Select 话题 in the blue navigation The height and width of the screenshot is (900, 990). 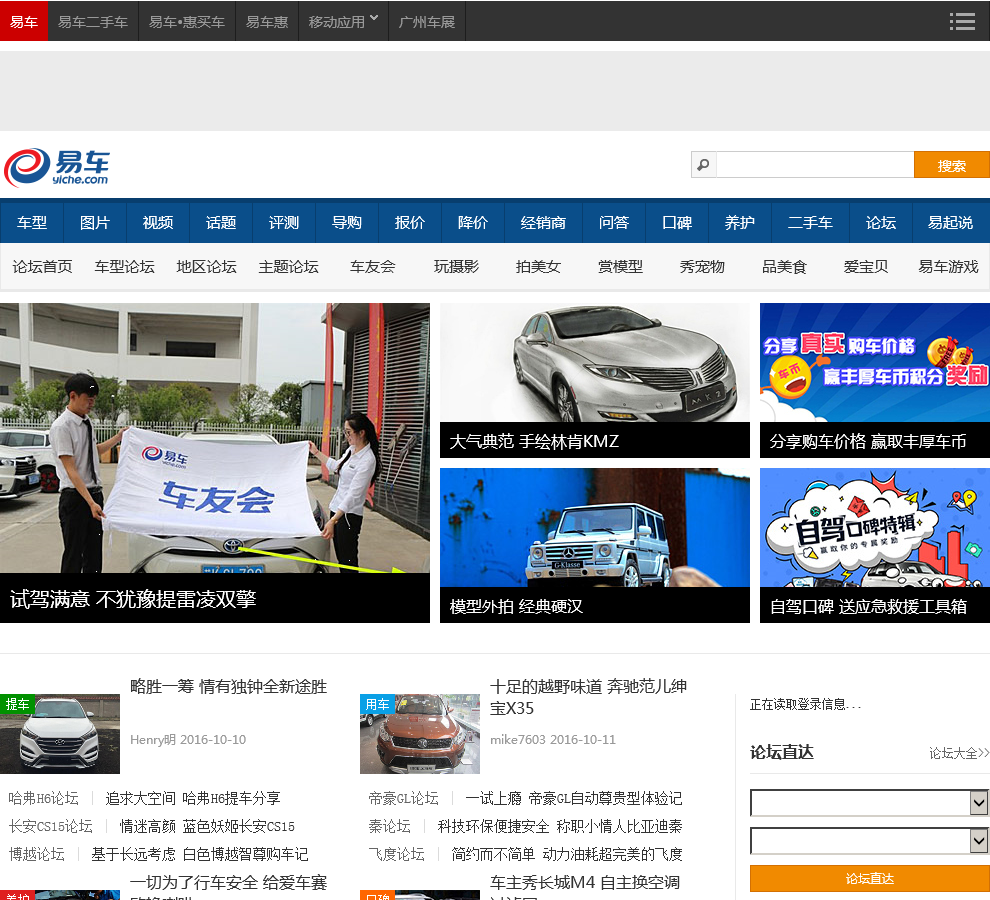[221, 222]
